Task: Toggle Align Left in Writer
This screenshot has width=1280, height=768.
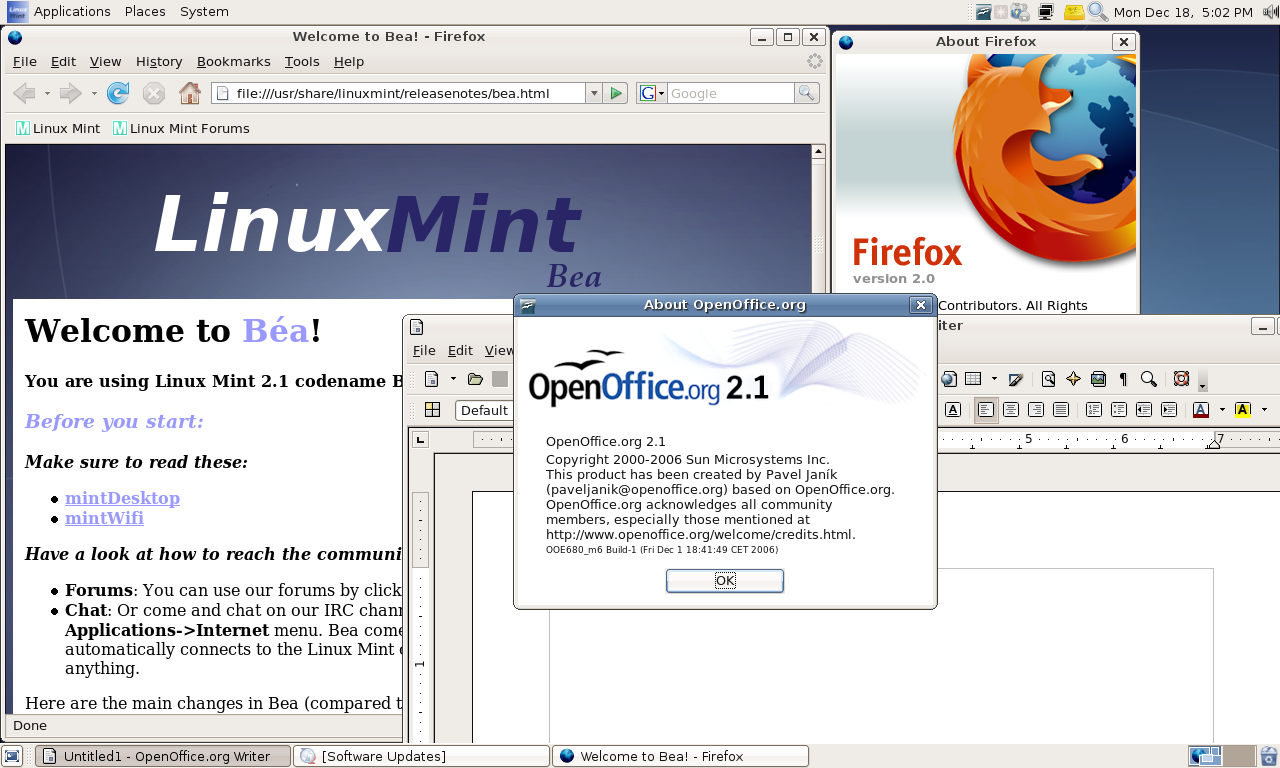Action: pyautogui.click(x=986, y=409)
